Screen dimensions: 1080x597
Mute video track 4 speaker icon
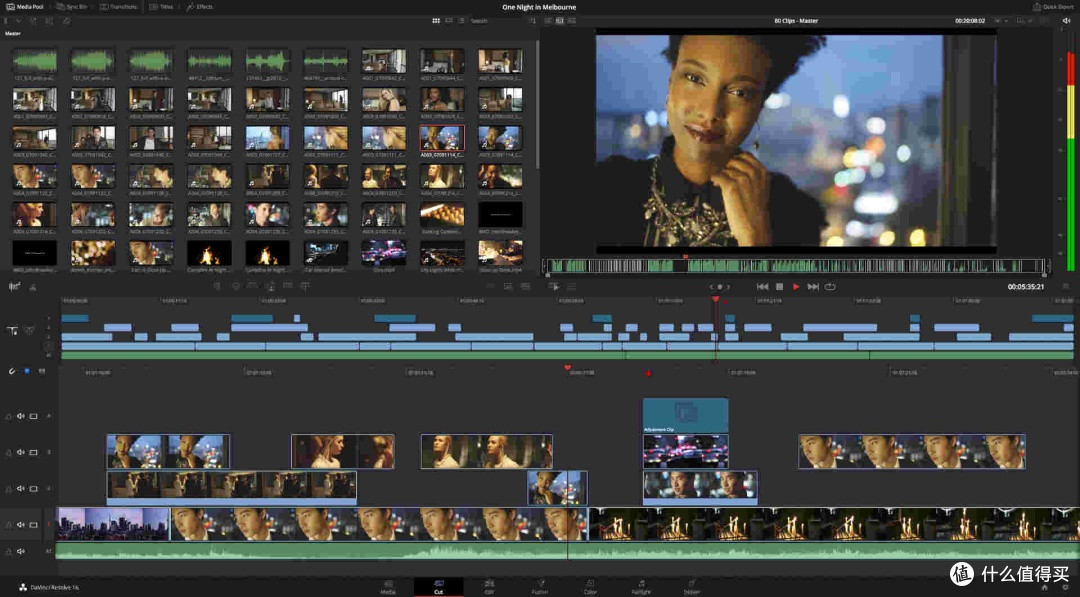(21, 416)
